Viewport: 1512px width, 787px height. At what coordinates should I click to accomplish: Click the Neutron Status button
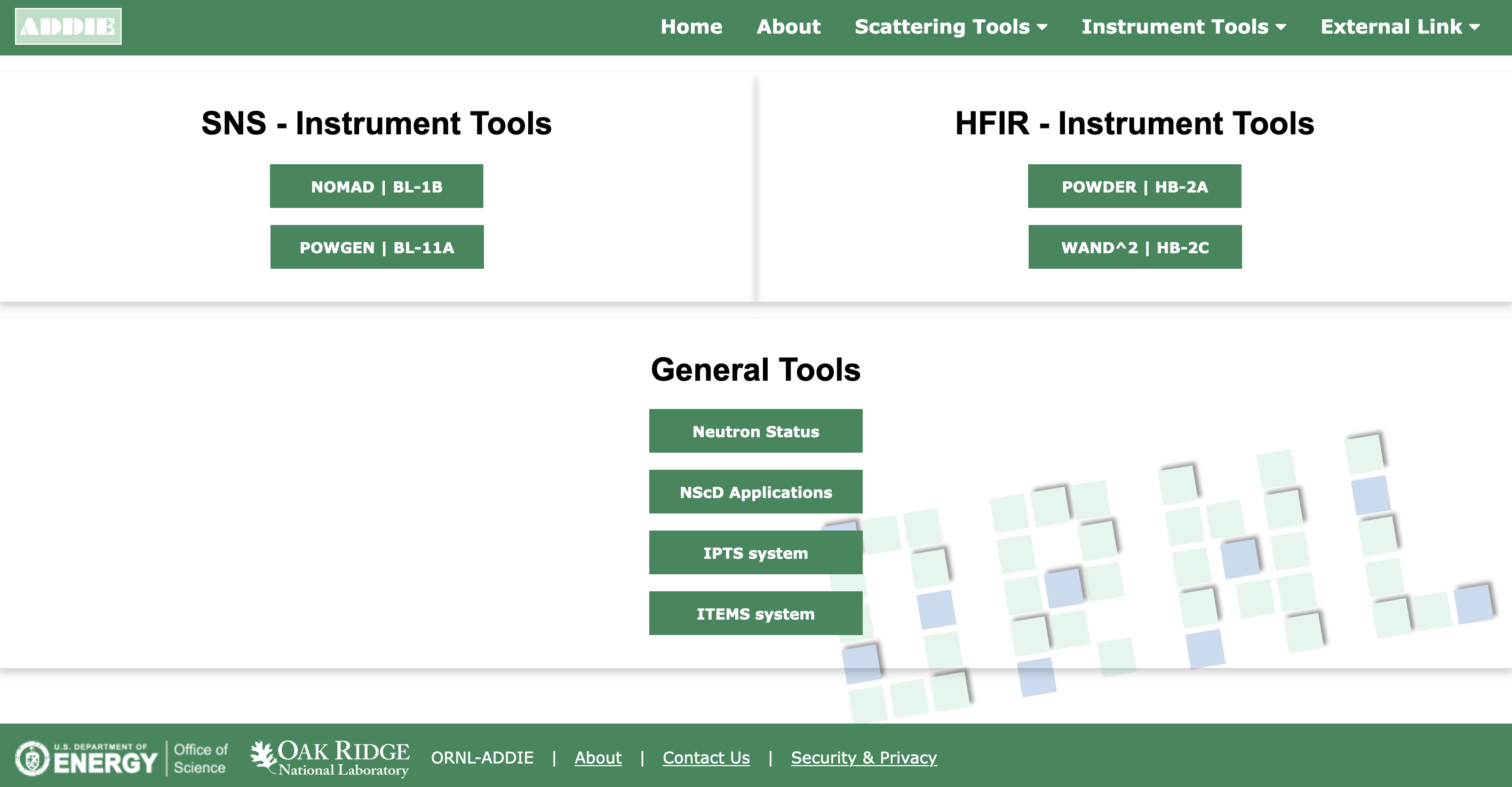(x=755, y=431)
